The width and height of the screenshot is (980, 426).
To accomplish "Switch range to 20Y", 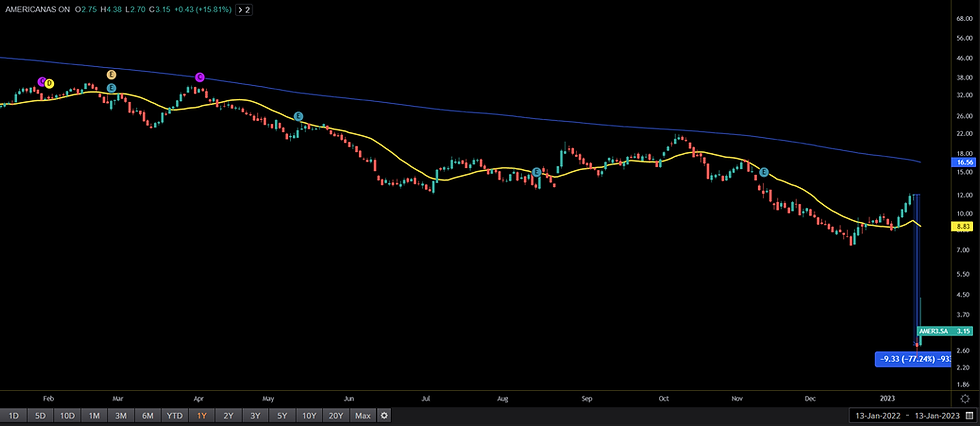I will pyautogui.click(x=336, y=415).
